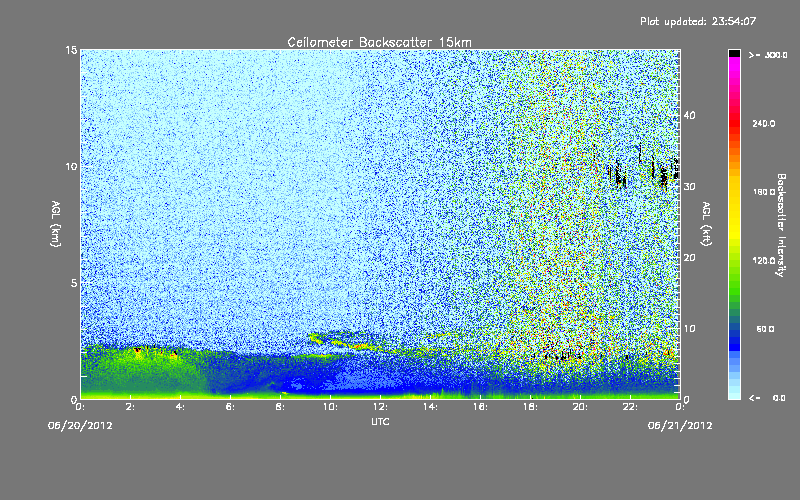The image size is (800, 500).
Task: Click the '18:' hour tick label
Action: pyautogui.click(x=530, y=407)
